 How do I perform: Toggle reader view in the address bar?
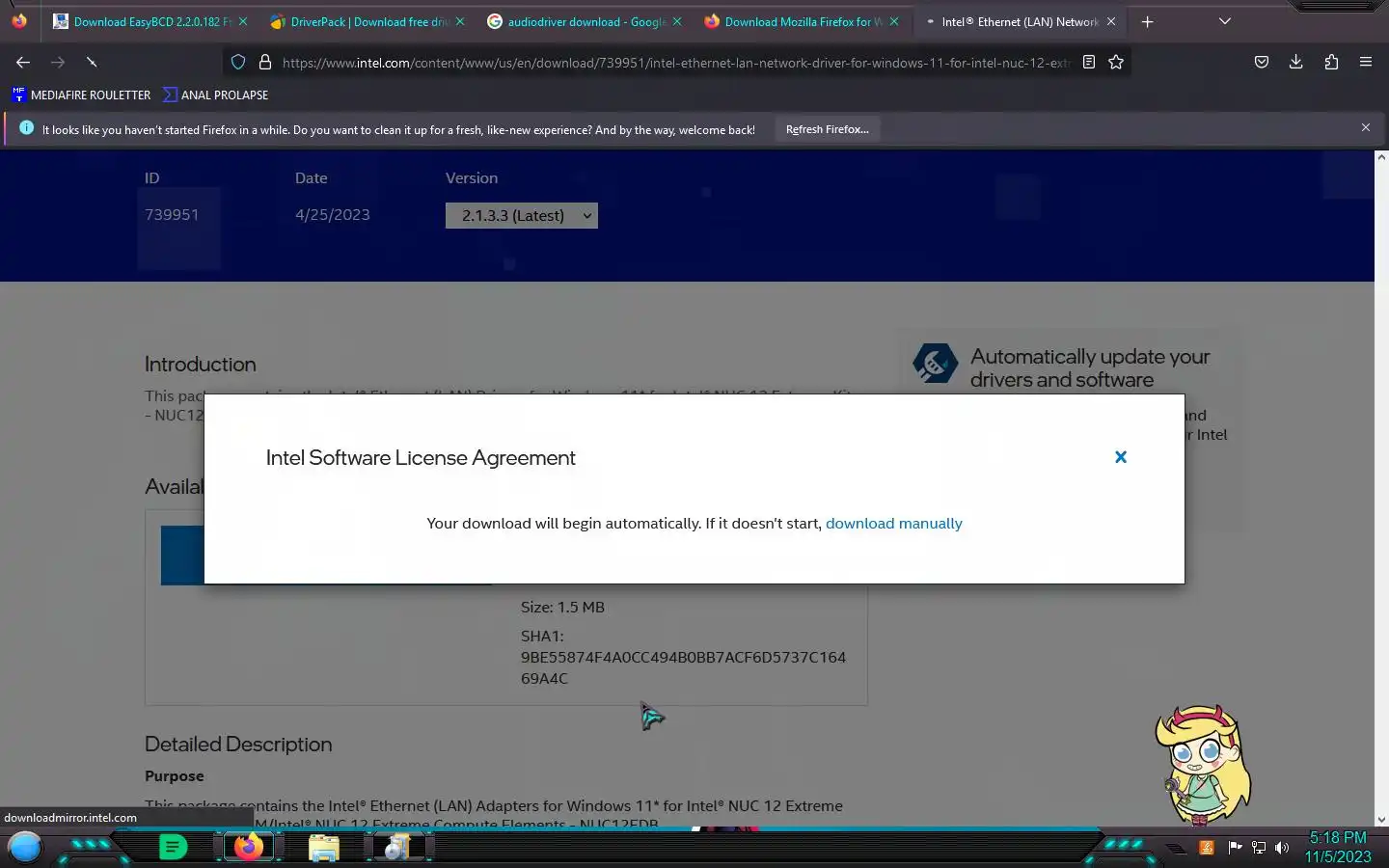coord(1089,62)
